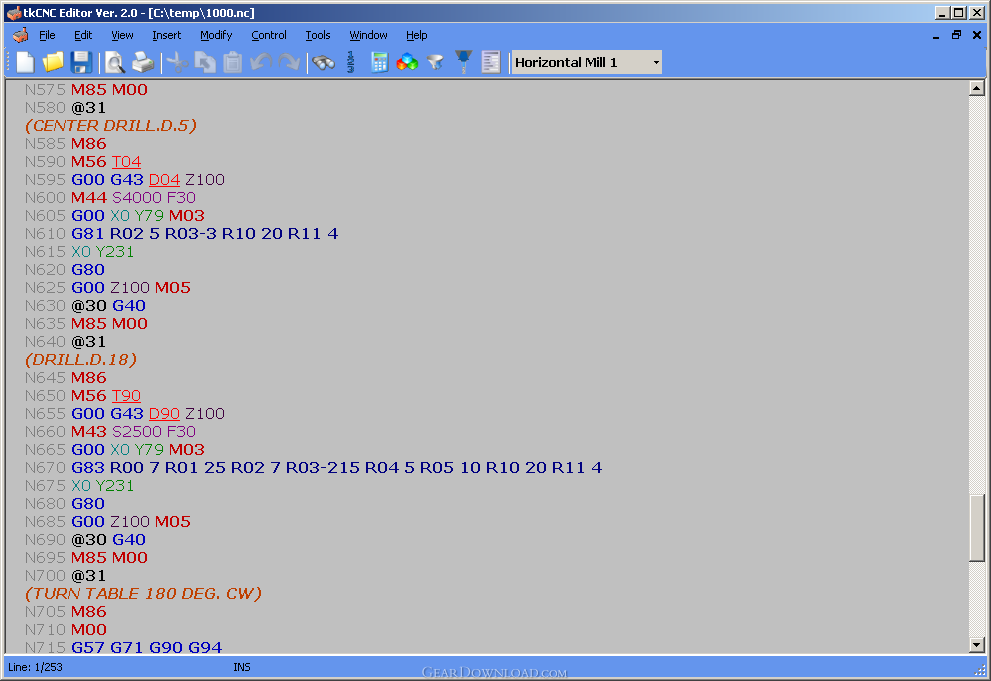Open the Edit menu

pos(83,35)
